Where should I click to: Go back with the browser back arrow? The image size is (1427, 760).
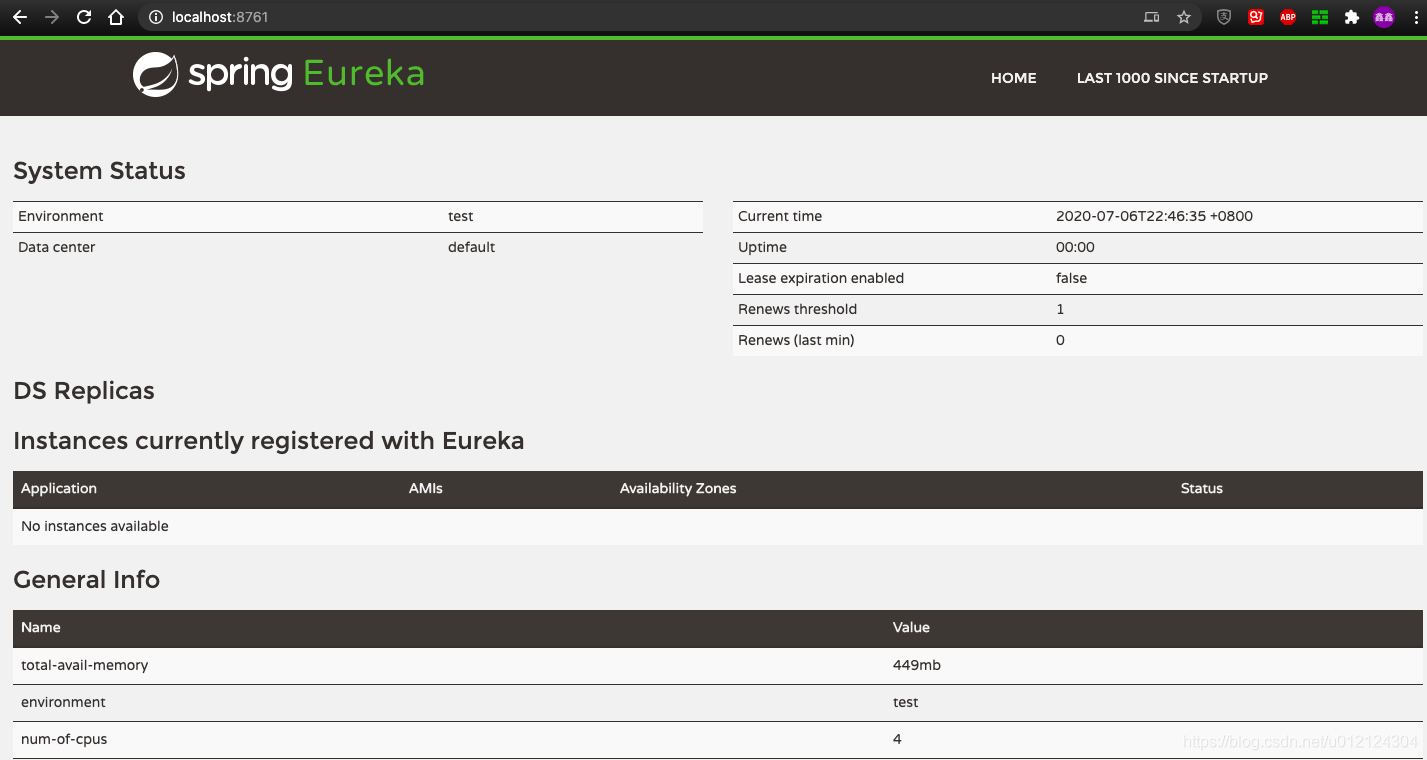tap(20, 17)
